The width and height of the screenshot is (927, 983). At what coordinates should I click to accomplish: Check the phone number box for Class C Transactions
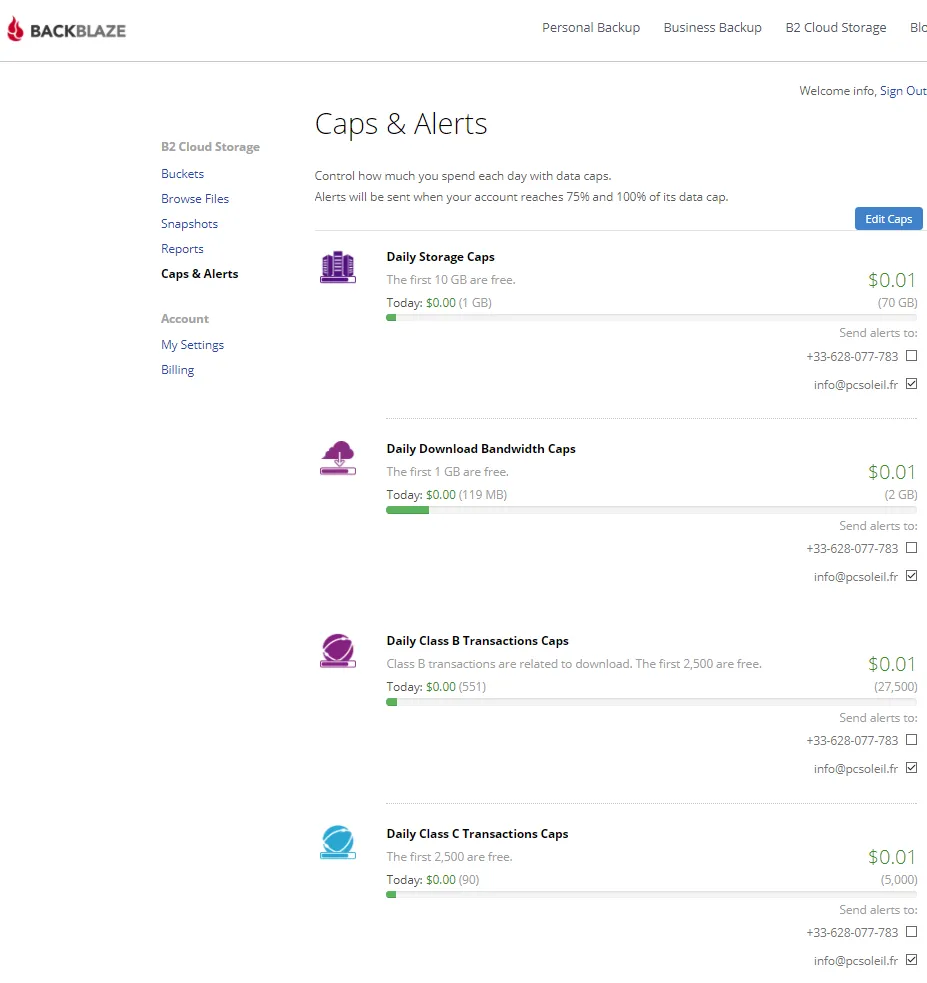(x=911, y=932)
